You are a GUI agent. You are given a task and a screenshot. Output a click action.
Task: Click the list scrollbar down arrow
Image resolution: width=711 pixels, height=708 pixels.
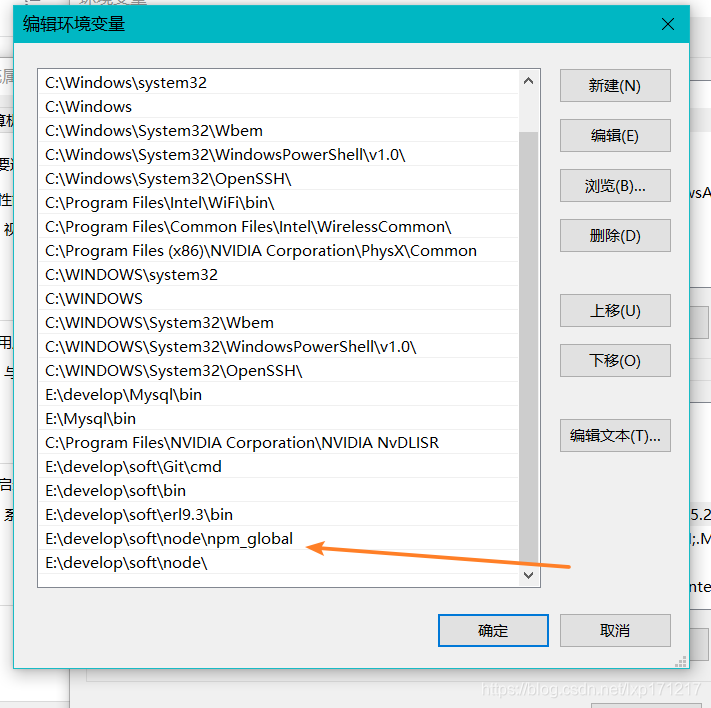coord(528,575)
